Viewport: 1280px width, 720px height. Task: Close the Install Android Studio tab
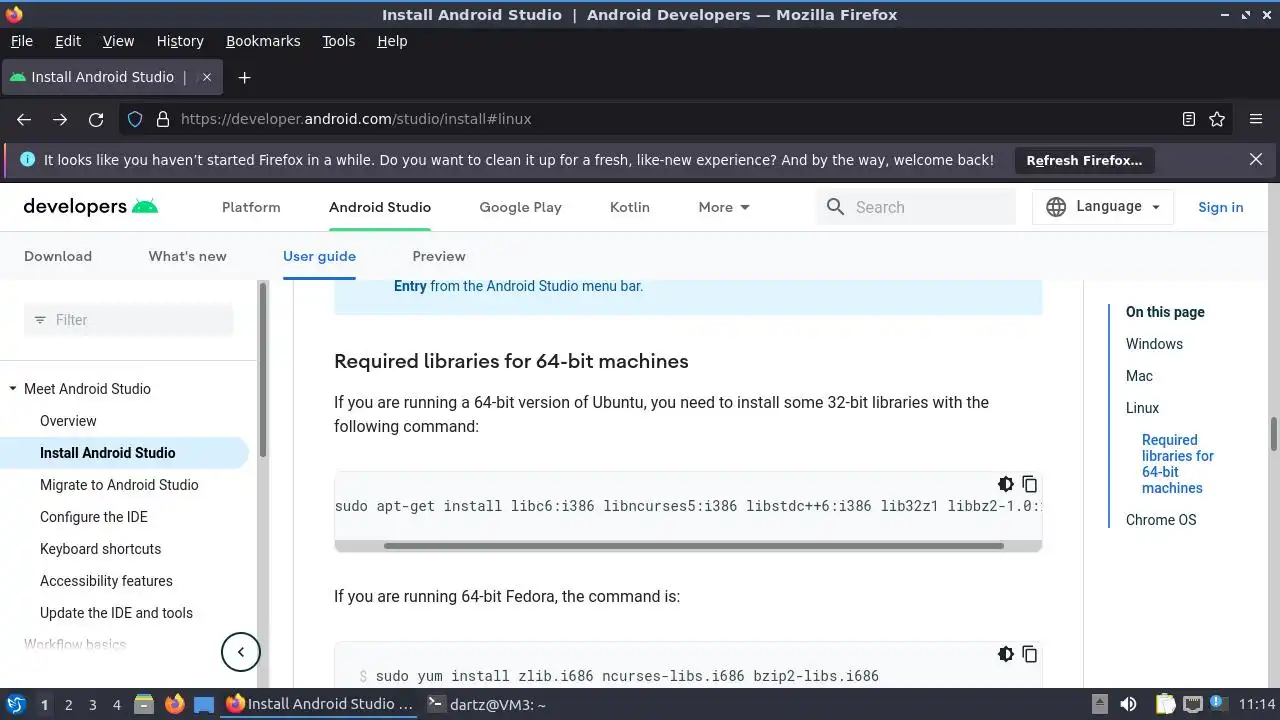tap(207, 77)
